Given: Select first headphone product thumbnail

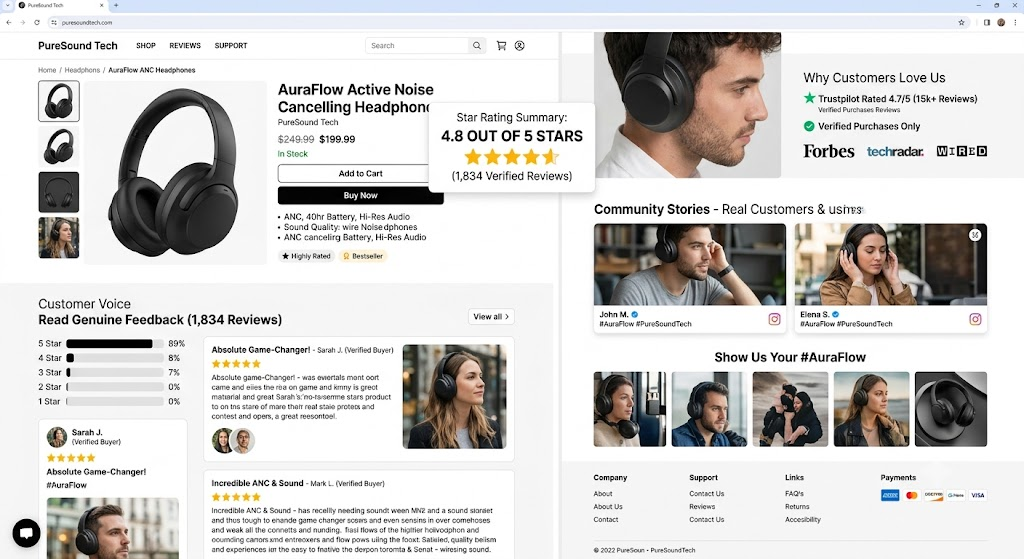Looking at the screenshot, I should [59, 101].
